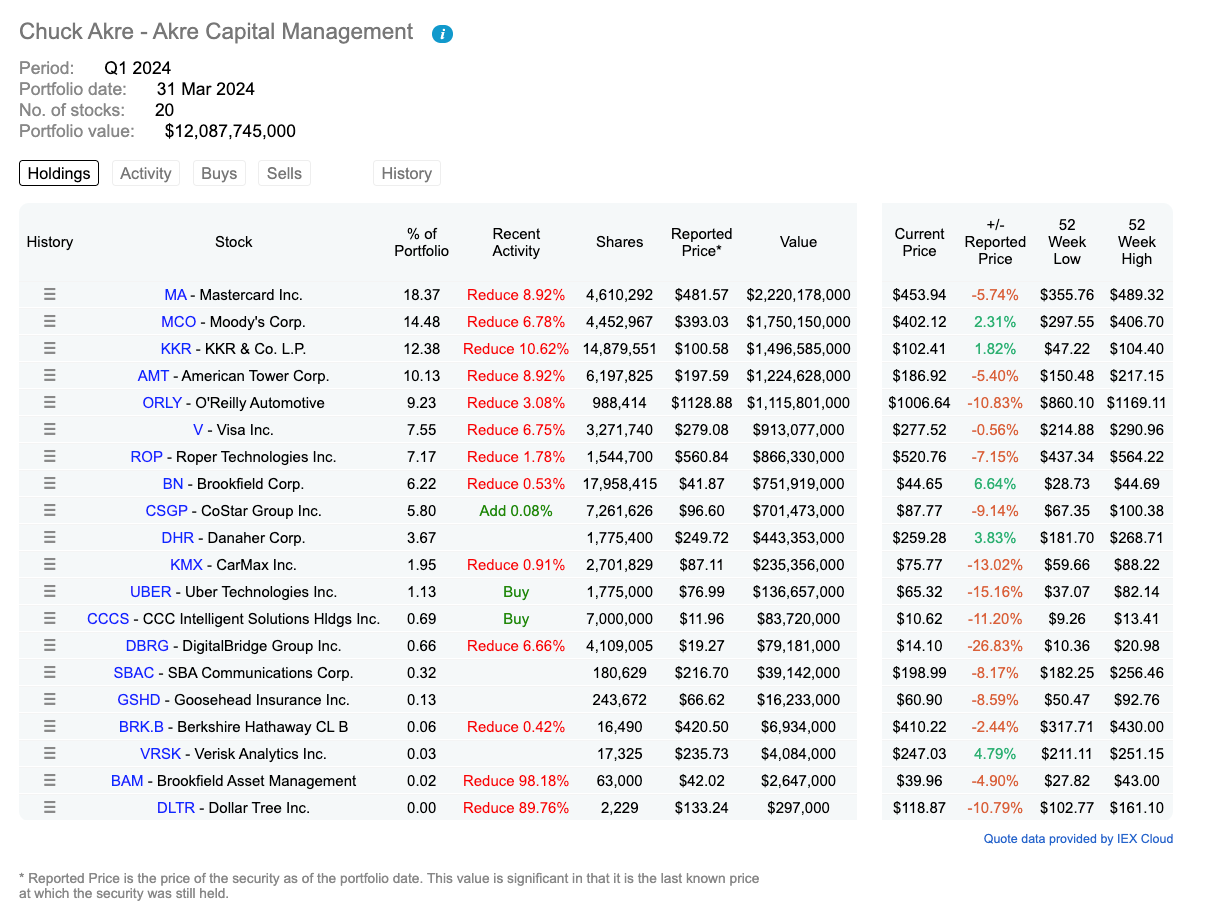
Task: Select the Holdings tab
Action: (x=59, y=173)
